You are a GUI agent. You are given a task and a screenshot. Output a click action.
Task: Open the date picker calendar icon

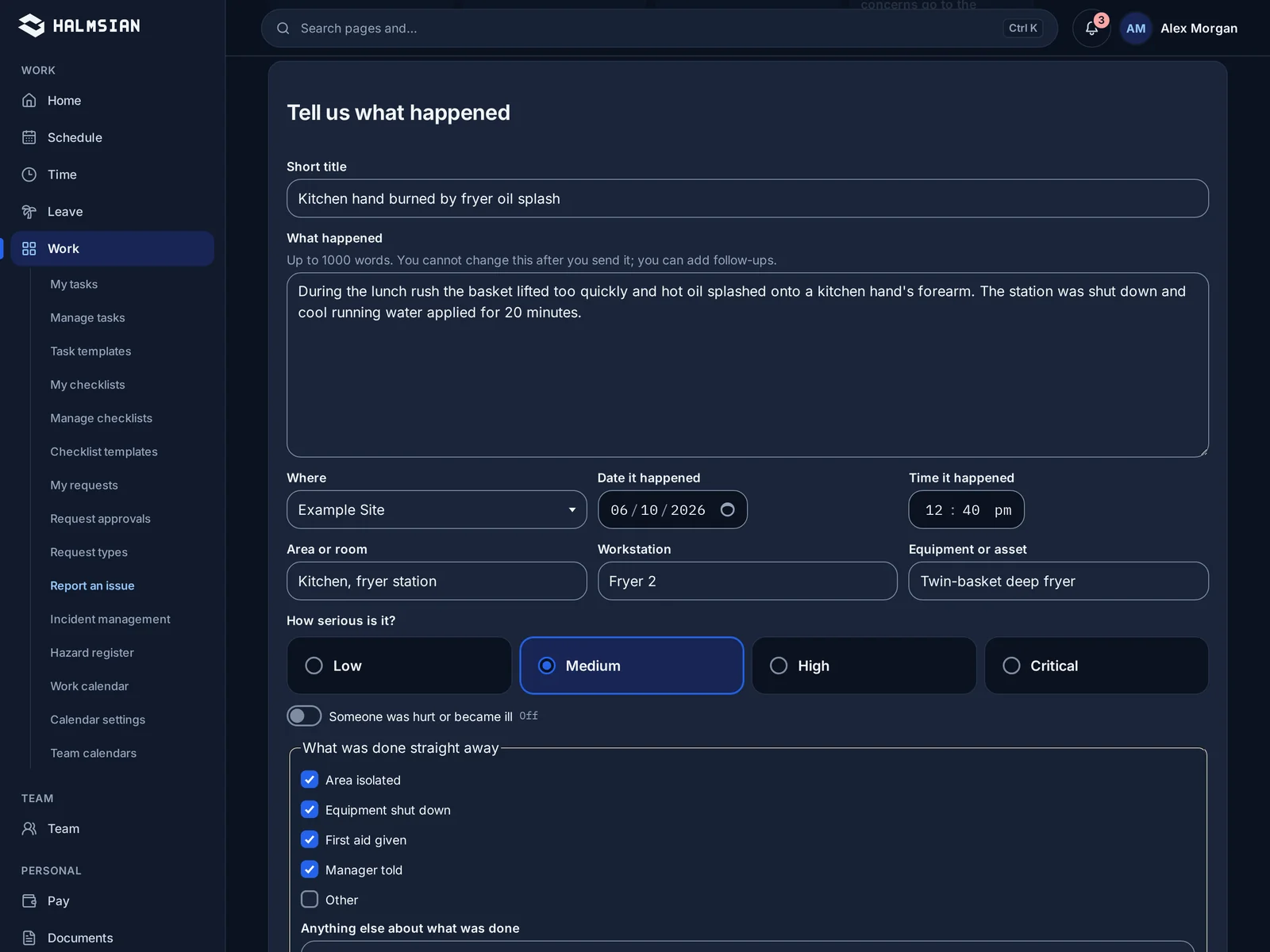[727, 509]
